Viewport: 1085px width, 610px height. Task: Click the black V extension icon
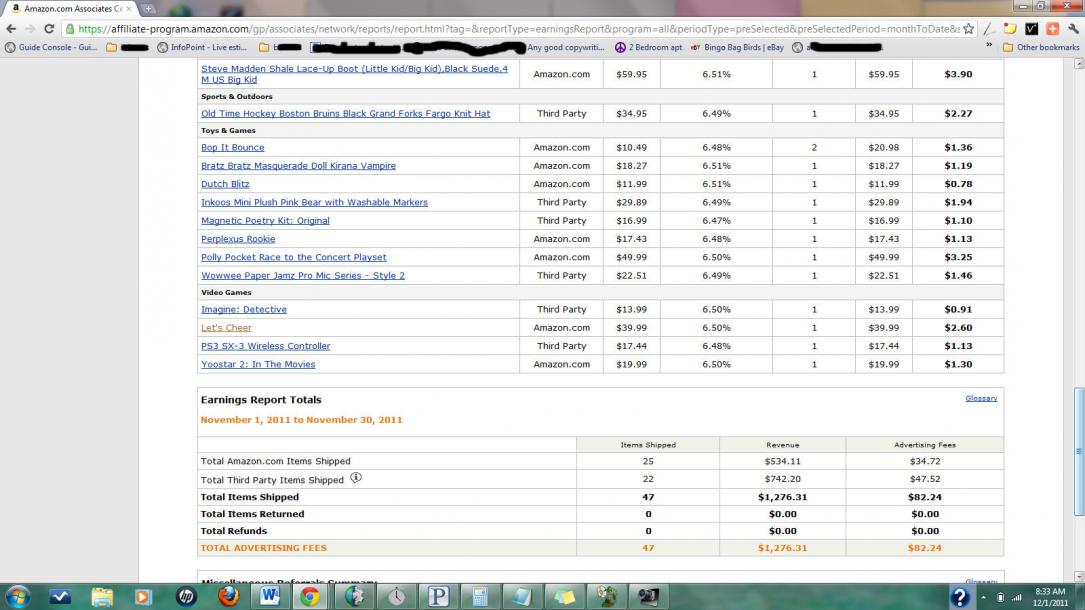[1032, 29]
